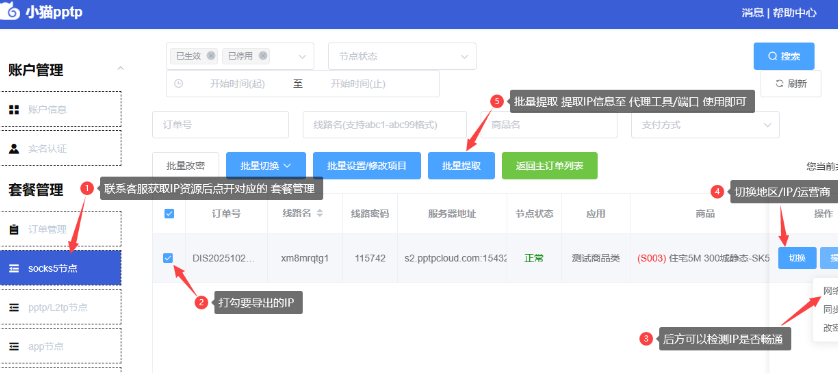Focus the 线路名 search field

[x=385, y=125]
